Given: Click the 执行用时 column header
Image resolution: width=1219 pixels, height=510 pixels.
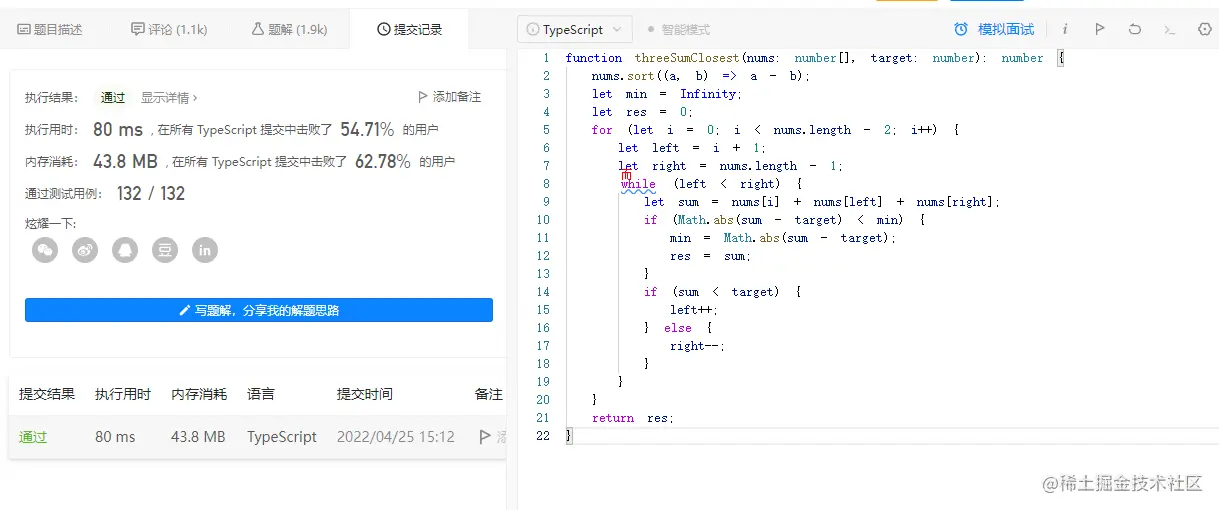Looking at the screenshot, I should click(123, 394).
